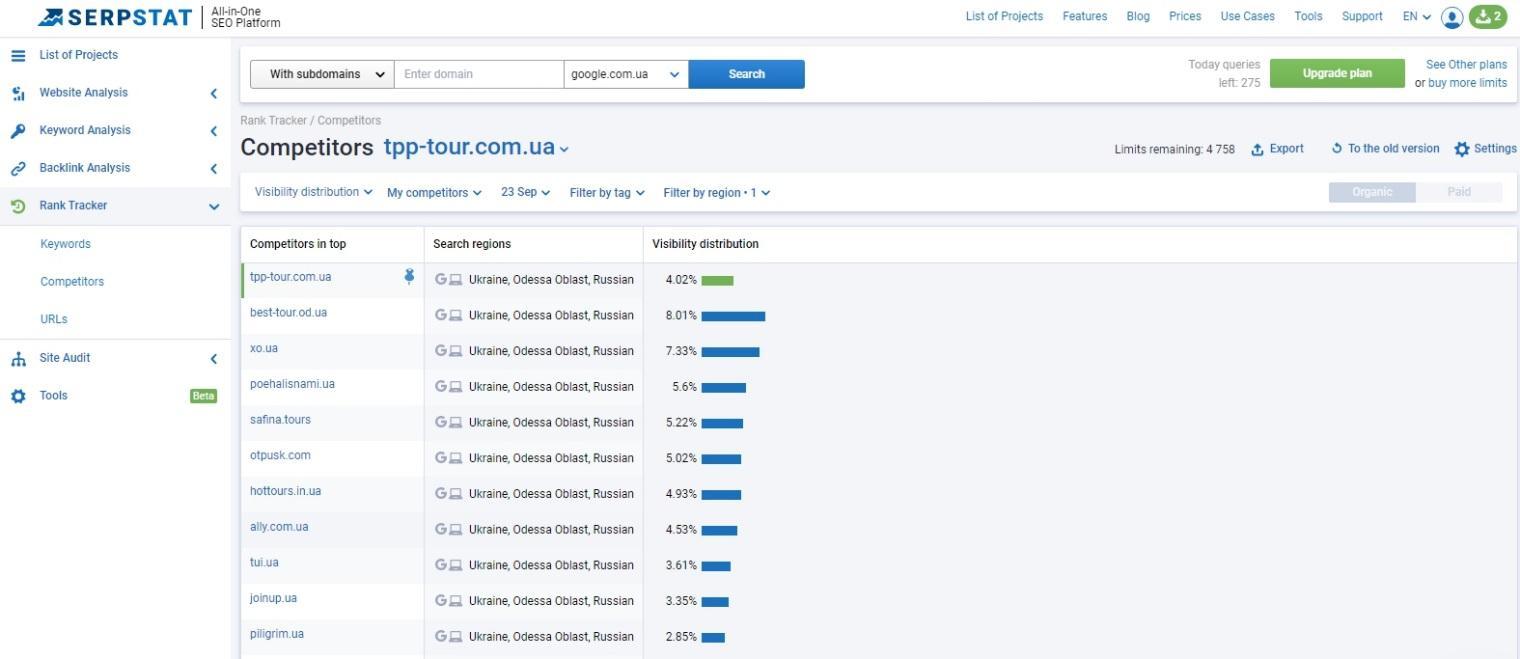Open Prices in top navigation

[1185, 17]
